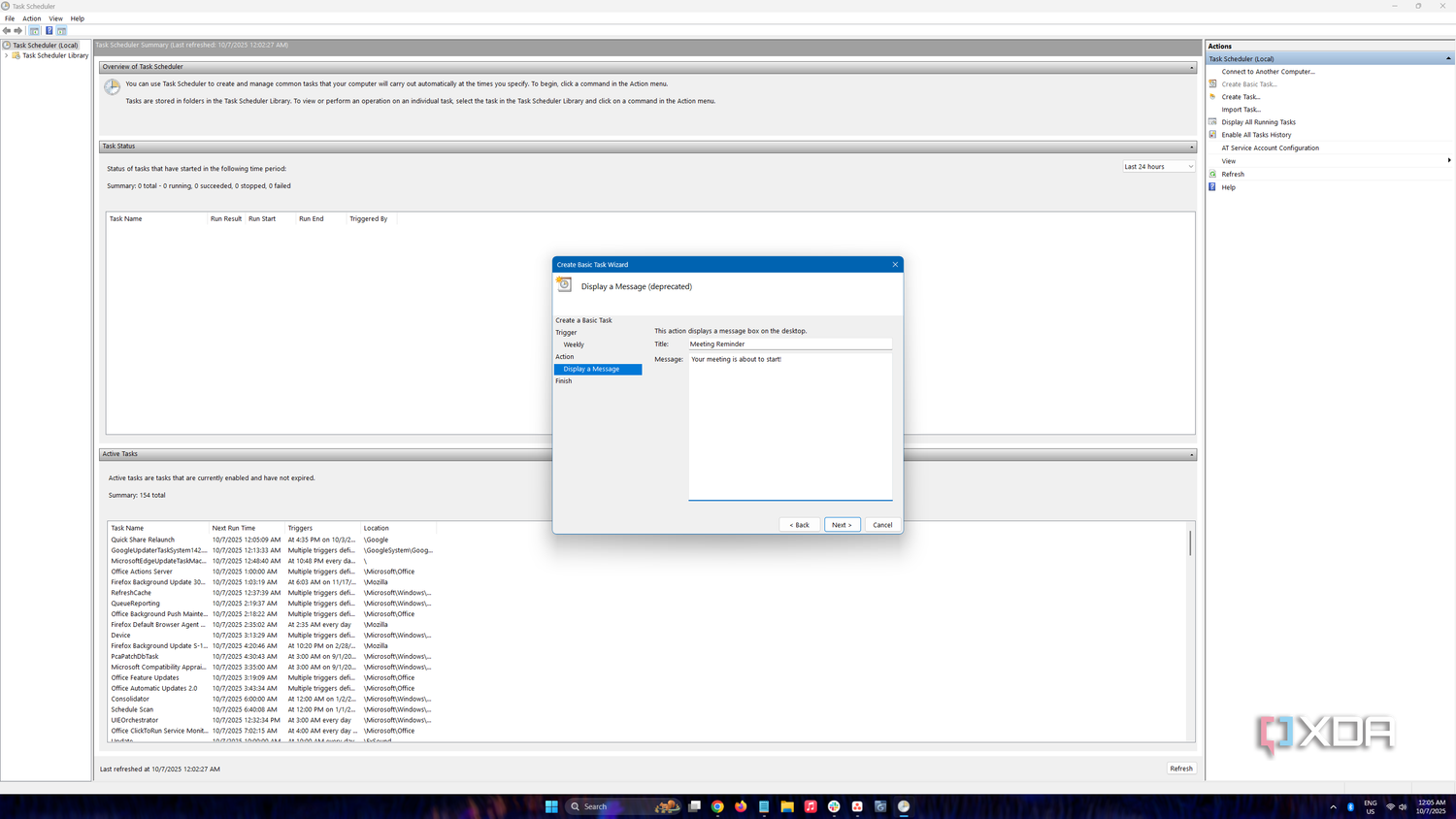
Task: Click Connect to Another Computer action
Action: (1268, 72)
